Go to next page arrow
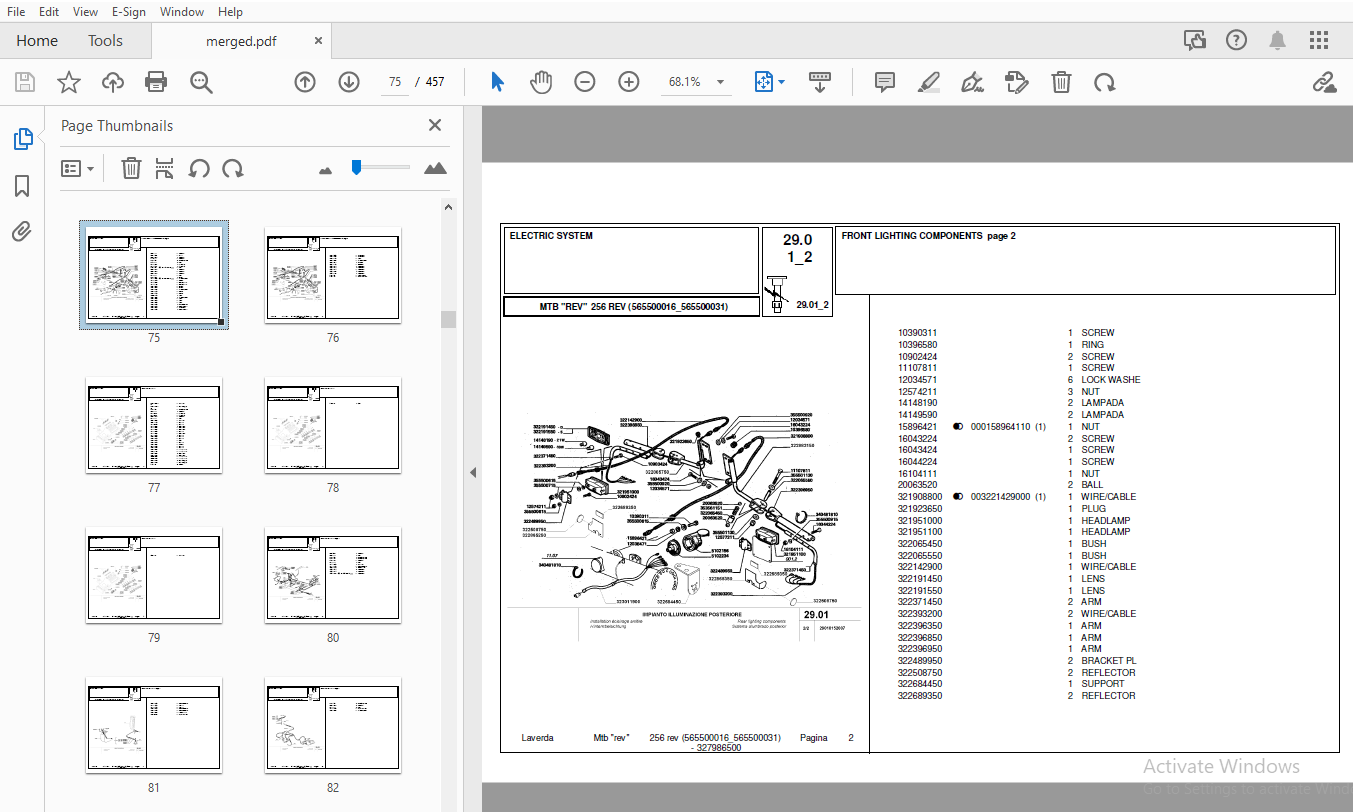The width and height of the screenshot is (1353, 812). [349, 82]
